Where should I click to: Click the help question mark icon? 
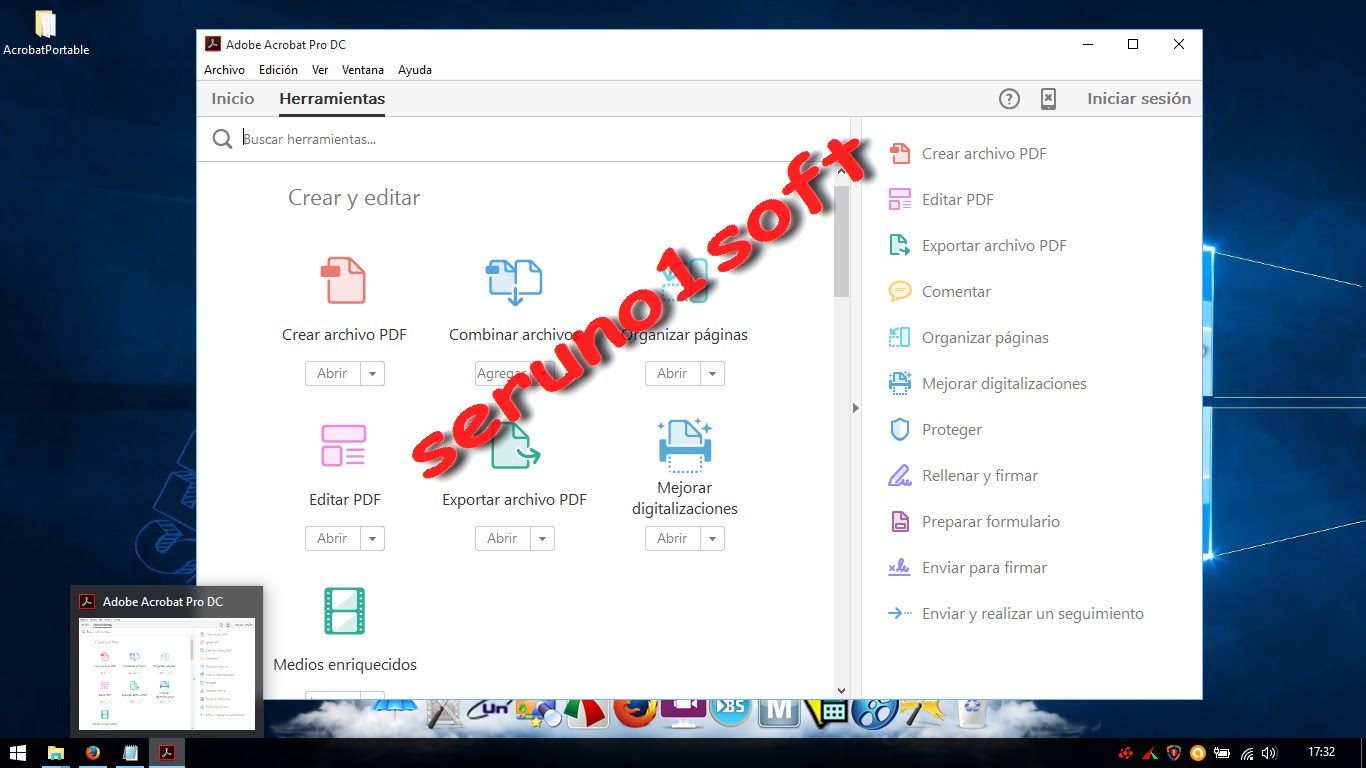click(x=1009, y=98)
